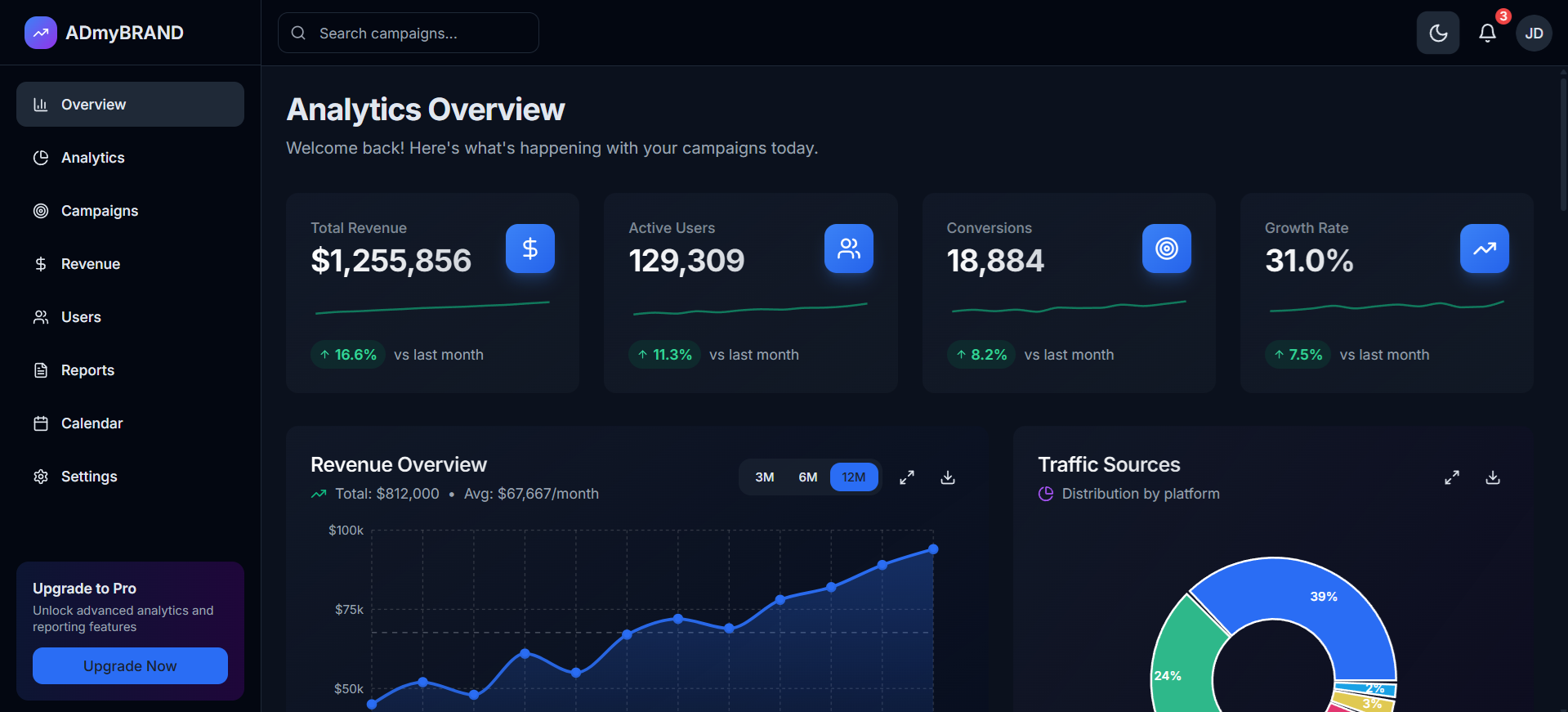1568x712 pixels.
Task: Select the 12M time range
Action: (x=854, y=477)
